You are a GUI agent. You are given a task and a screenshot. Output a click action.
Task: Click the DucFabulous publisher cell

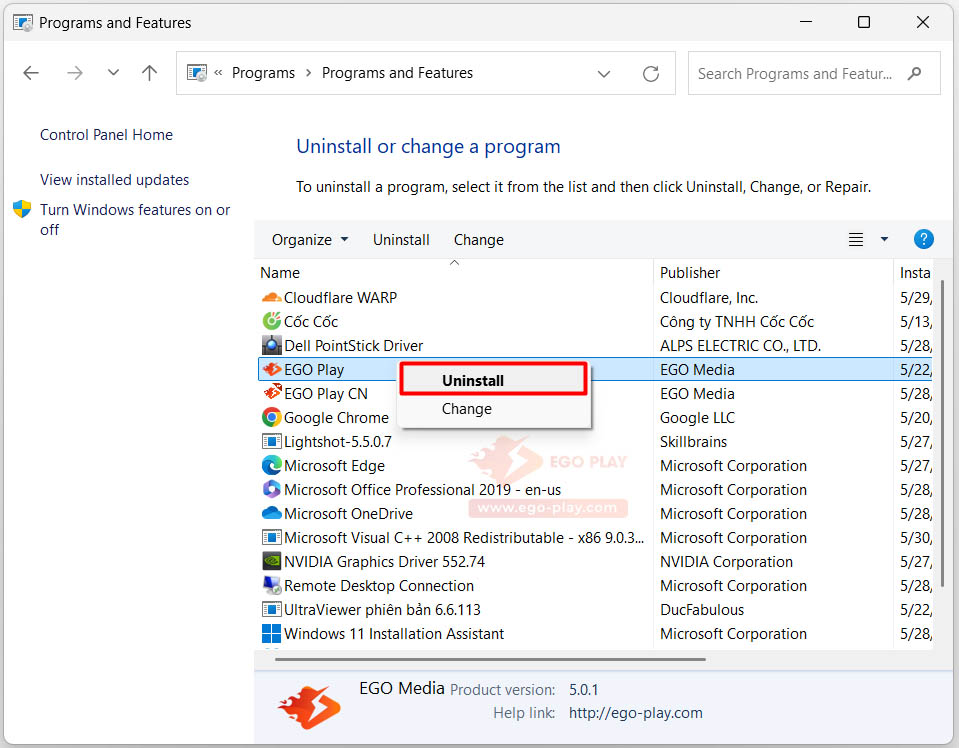(x=702, y=610)
